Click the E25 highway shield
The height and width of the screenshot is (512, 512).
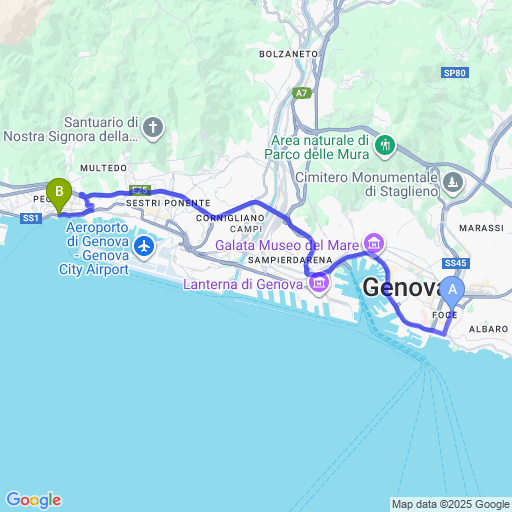tap(140, 190)
